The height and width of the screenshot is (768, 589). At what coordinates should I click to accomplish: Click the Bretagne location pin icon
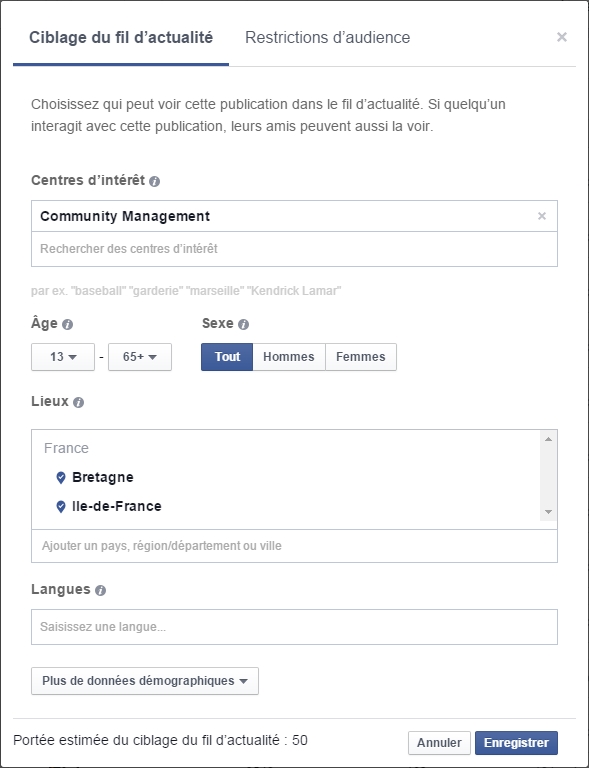[x=61, y=478]
